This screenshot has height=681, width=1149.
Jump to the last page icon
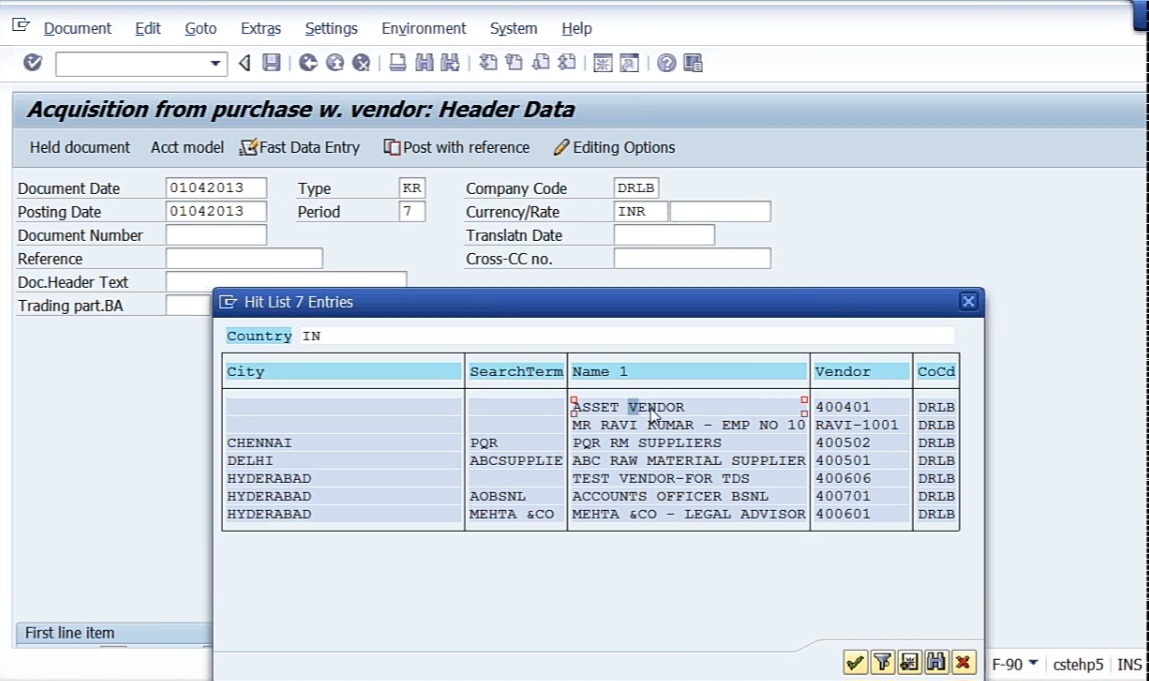[566, 63]
